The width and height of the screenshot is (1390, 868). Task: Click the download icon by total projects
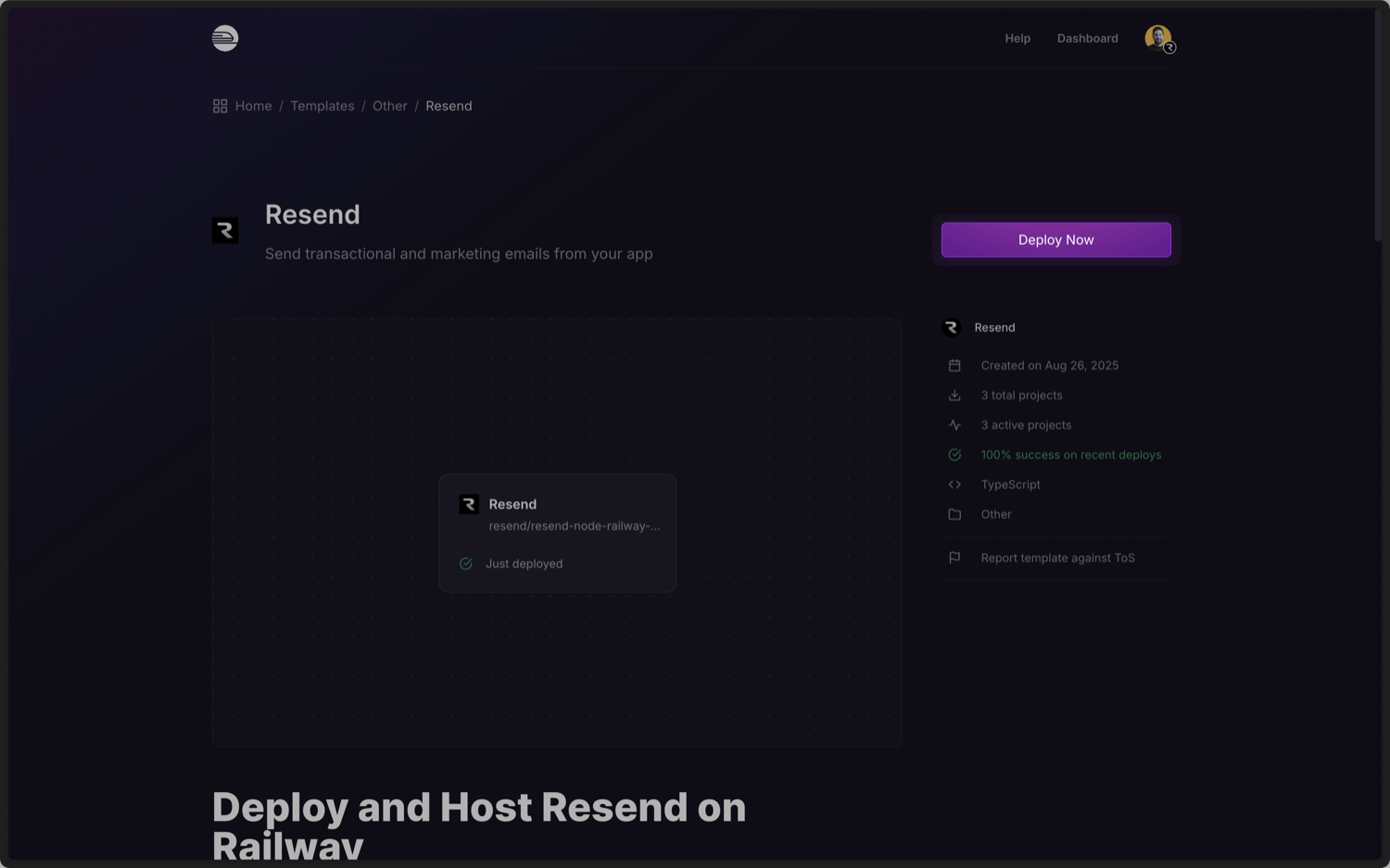[x=954, y=396]
